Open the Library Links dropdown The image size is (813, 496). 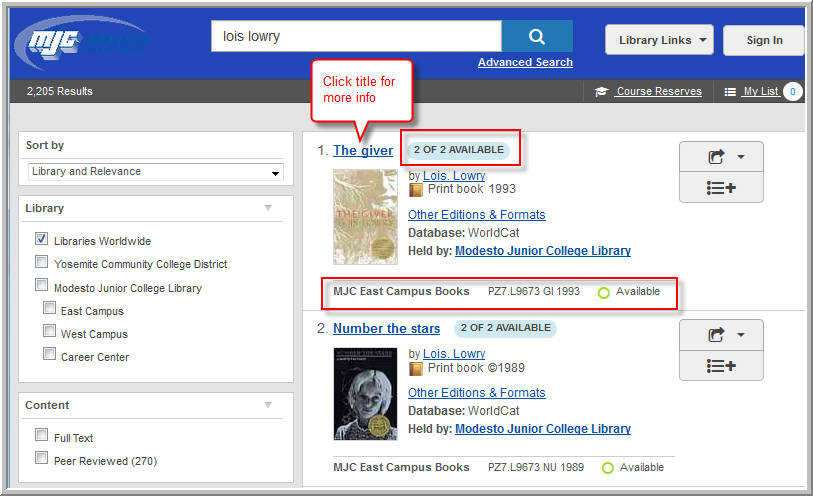point(660,40)
